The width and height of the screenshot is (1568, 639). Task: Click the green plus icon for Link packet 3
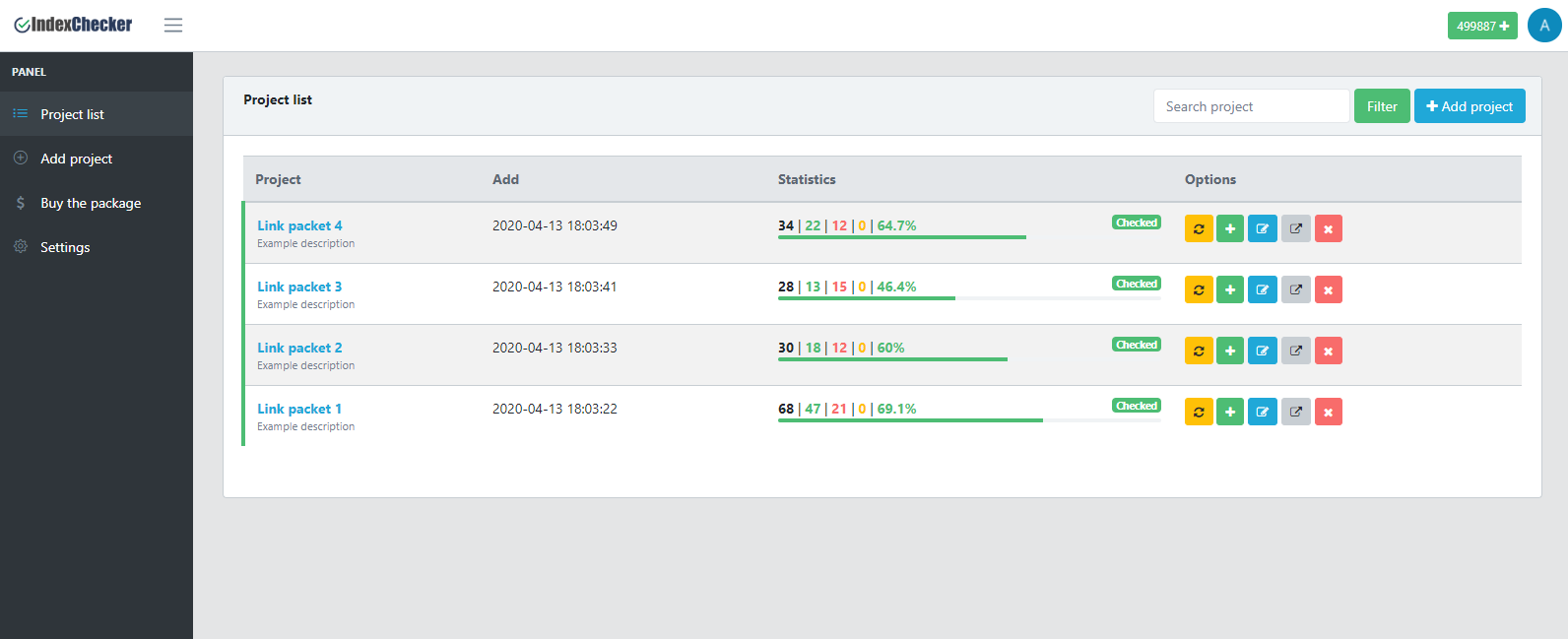pos(1230,289)
